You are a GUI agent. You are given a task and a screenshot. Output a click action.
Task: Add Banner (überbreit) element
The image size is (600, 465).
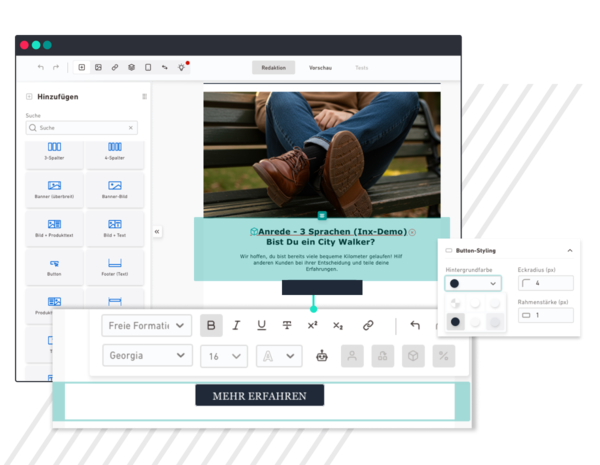click(x=54, y=190)
